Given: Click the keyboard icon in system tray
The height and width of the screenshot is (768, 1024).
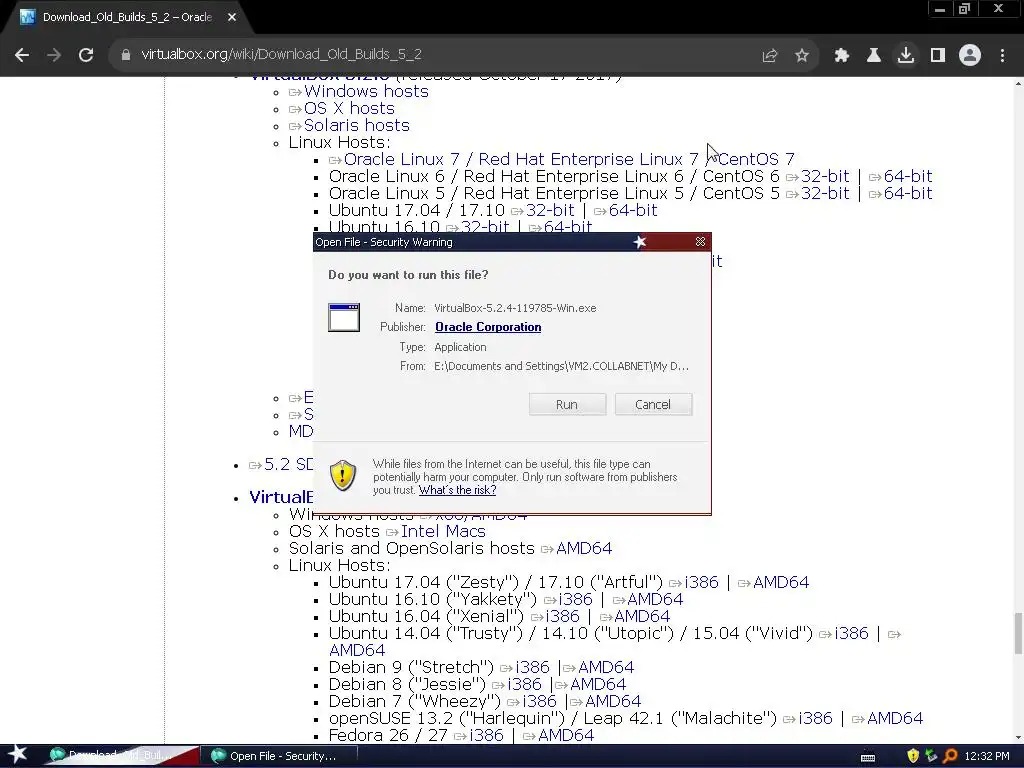Looking at the screenshot, I should pos(868,757).
